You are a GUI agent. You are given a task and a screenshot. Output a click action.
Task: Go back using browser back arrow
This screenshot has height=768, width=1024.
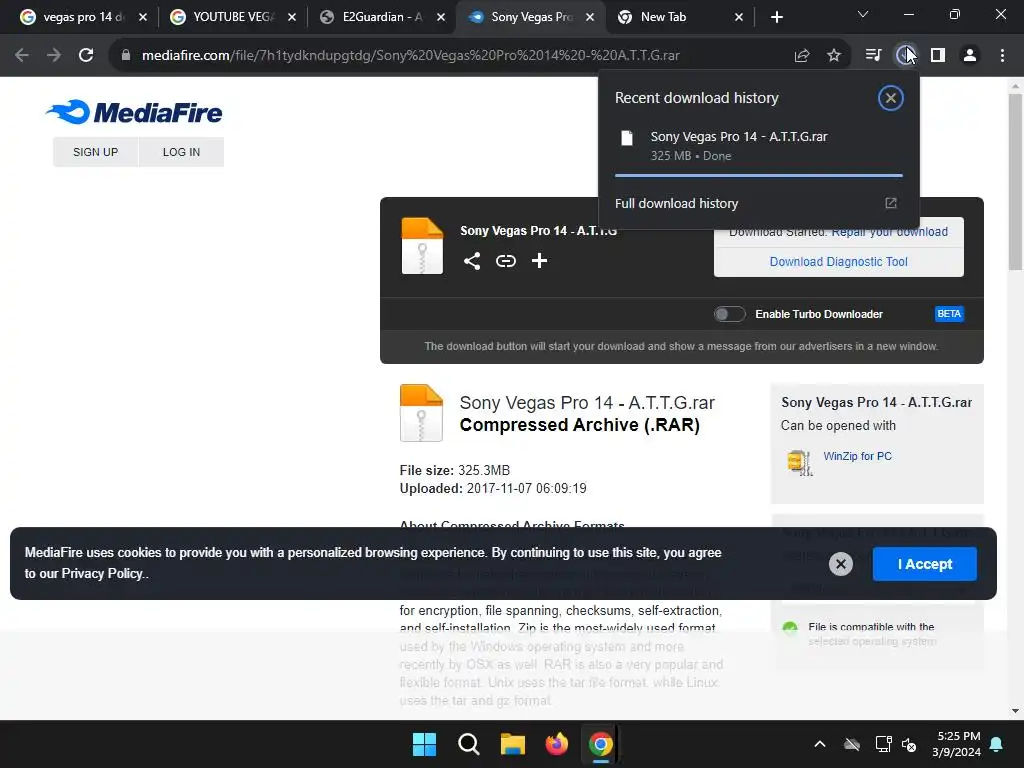click(x=22, y=56)
